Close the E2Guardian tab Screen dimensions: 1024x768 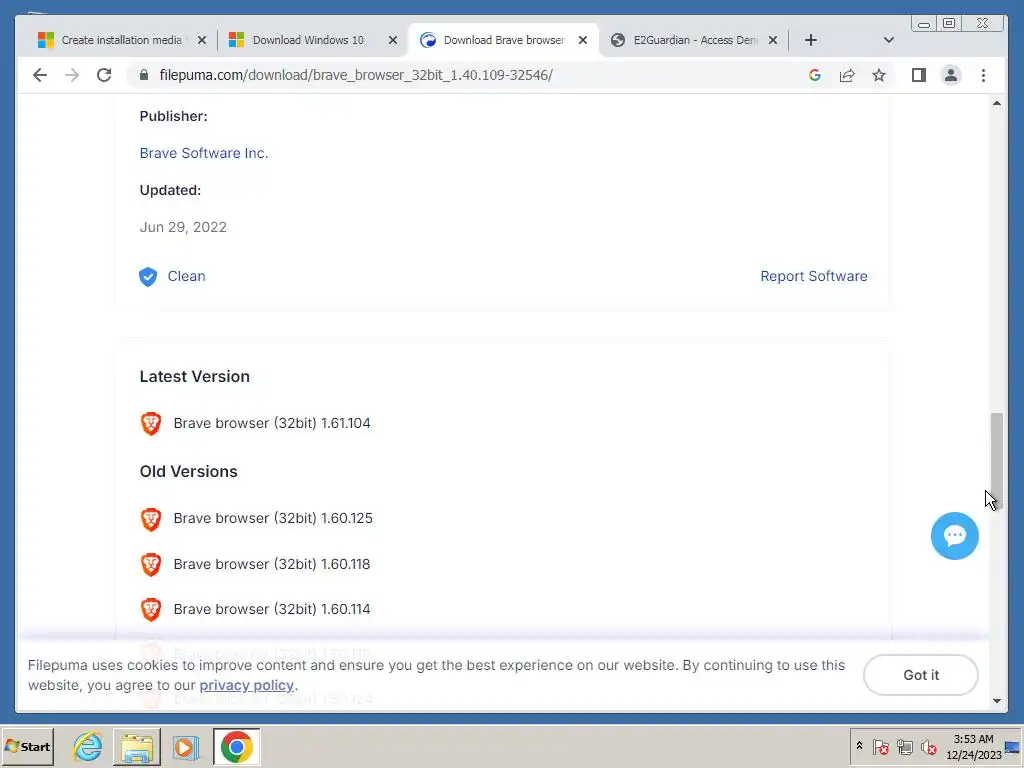[x=773, y=40]
